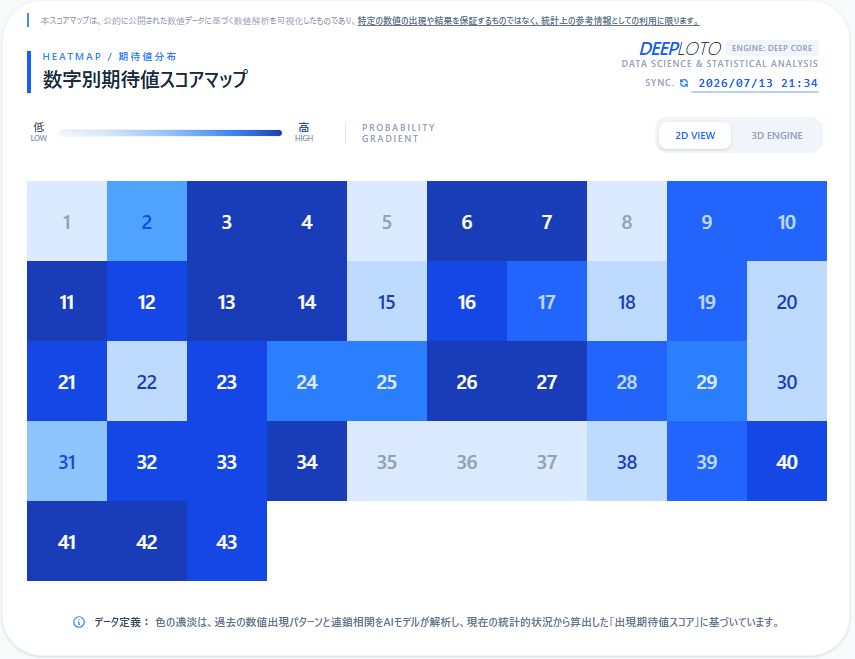855x659 pixels.
Task: Pick the light blue tile 31
Action: pyautogui.click(x=67, y=461)
